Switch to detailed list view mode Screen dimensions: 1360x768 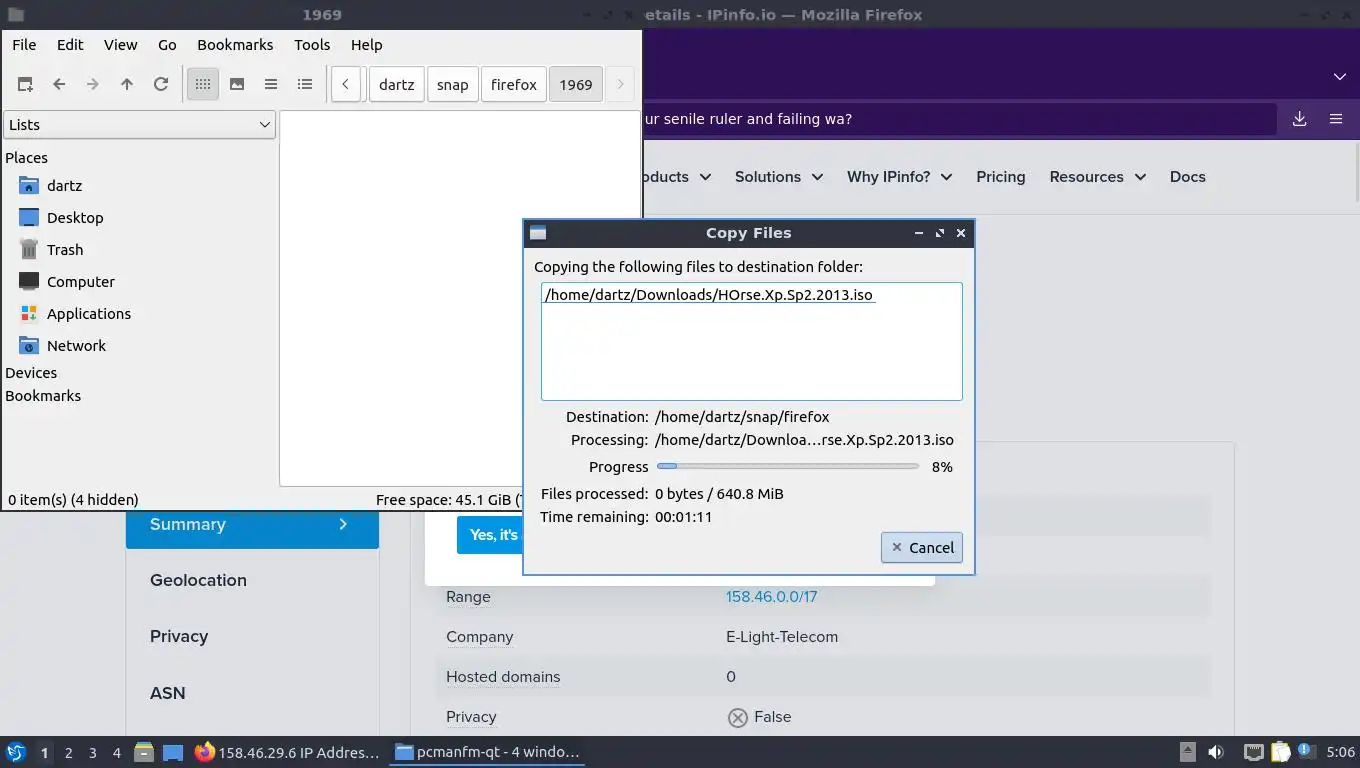point(305,85)
